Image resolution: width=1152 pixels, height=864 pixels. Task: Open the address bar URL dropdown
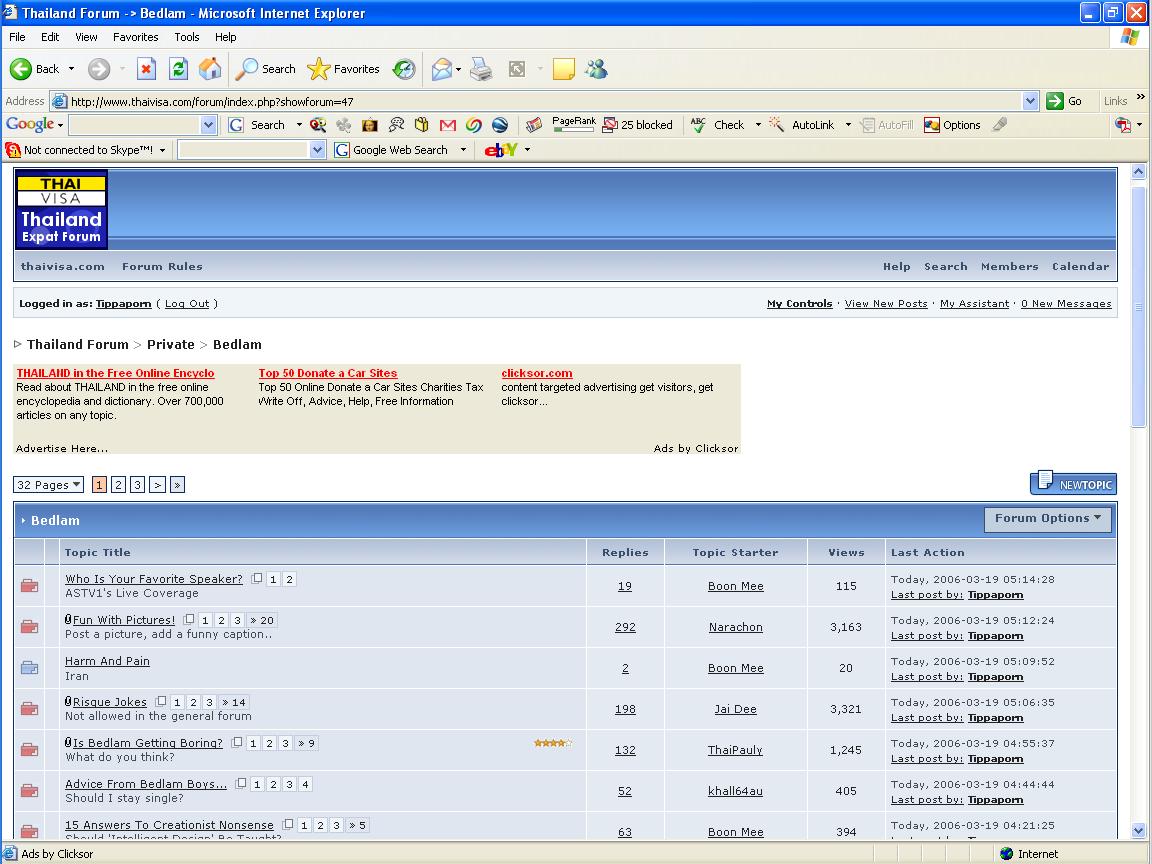point(1030,101)
